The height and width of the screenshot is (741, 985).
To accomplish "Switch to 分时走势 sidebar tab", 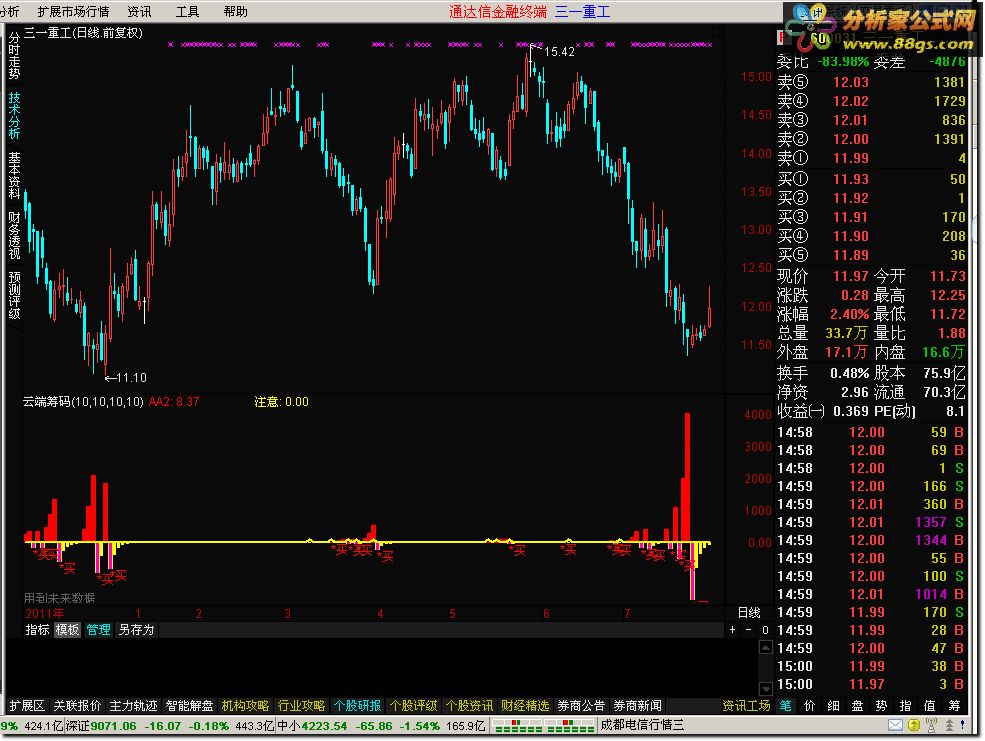I will coord(14,56).
